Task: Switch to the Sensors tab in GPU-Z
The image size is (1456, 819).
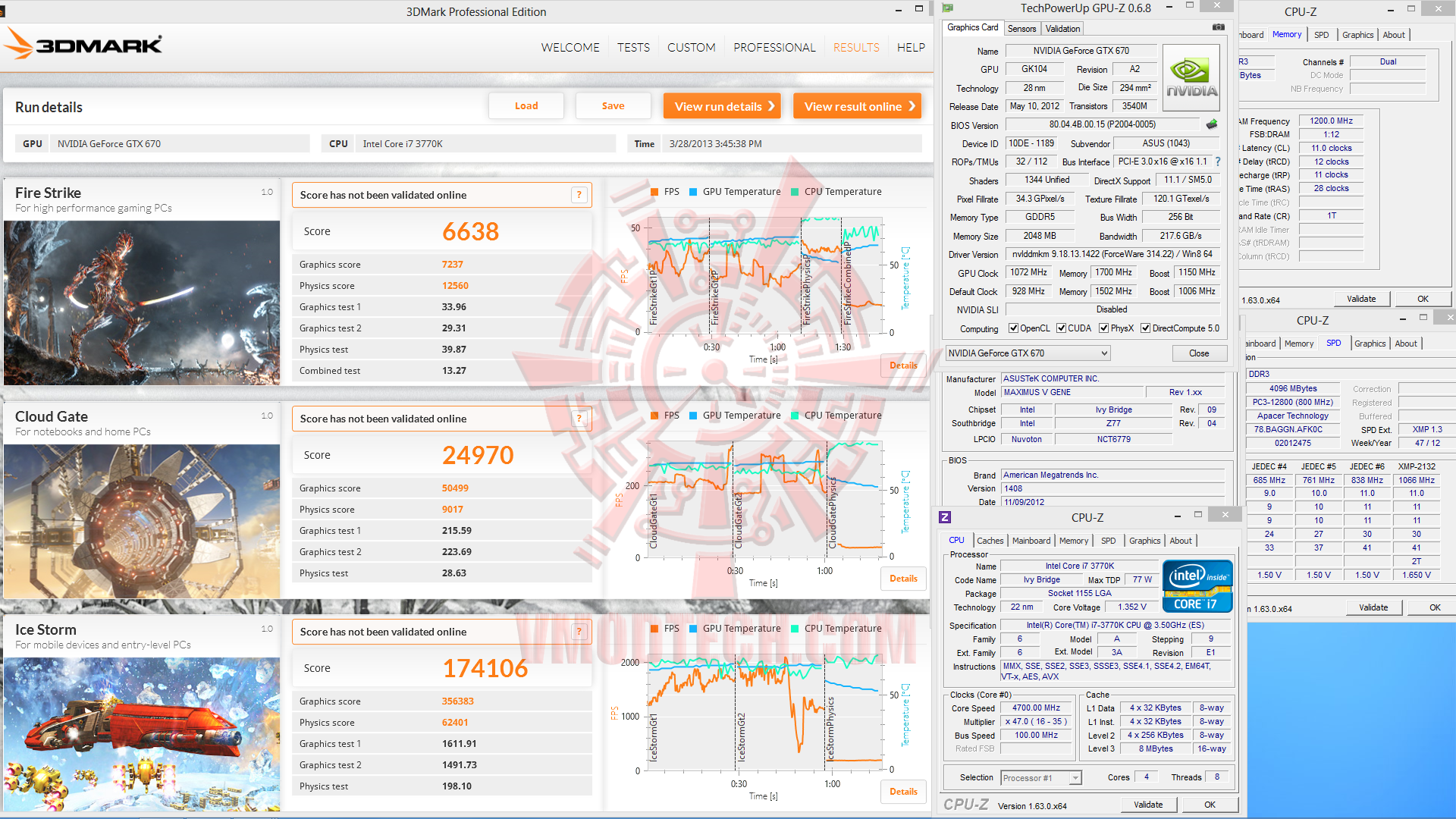Action: pos(1021,29)
